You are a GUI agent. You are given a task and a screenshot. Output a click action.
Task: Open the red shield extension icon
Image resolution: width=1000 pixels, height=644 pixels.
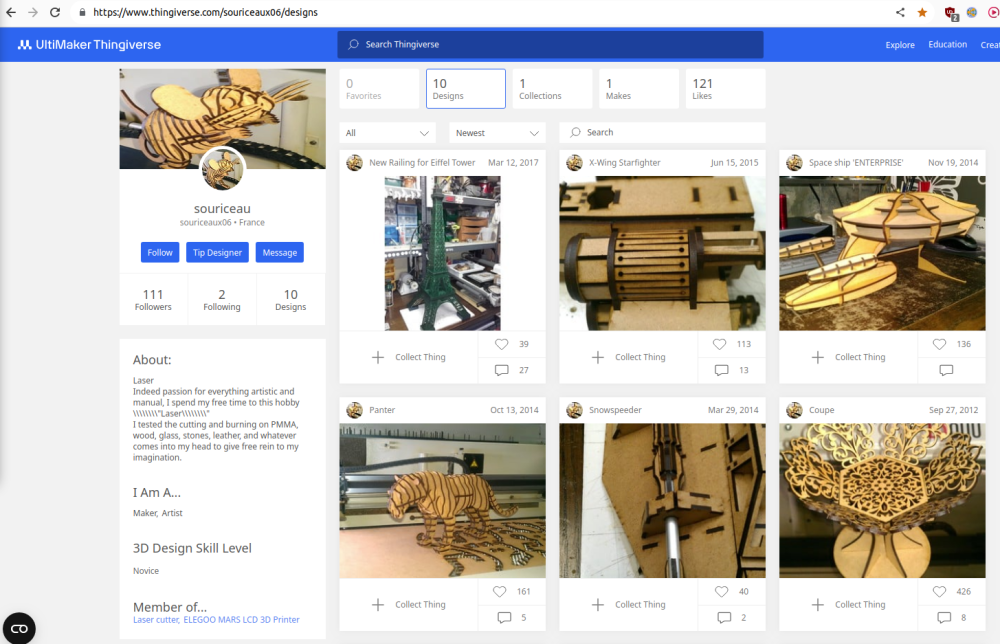950,13
